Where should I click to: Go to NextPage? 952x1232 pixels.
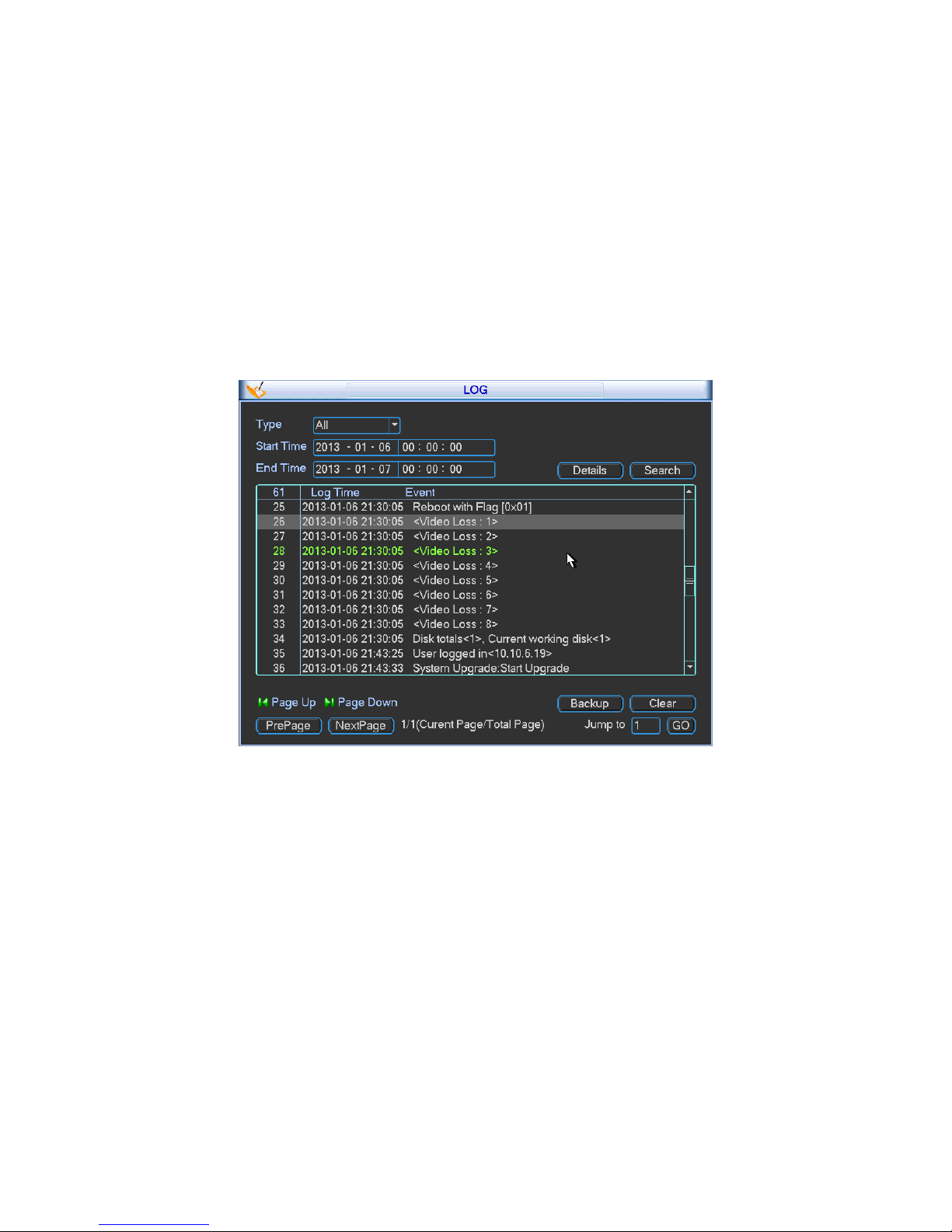(361, 725)
